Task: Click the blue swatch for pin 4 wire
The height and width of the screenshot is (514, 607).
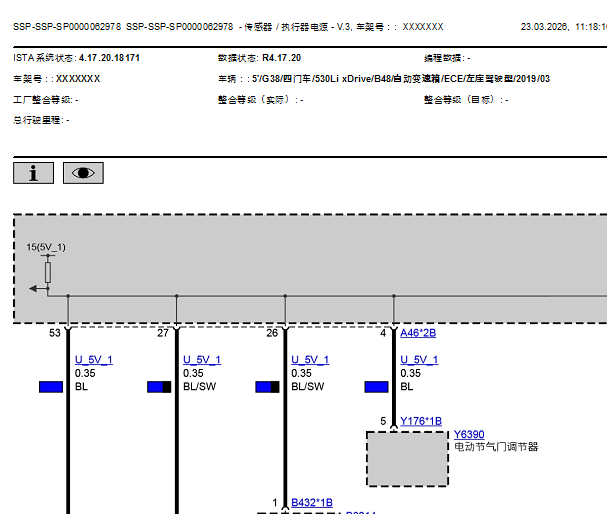Action: pos(376,387)
